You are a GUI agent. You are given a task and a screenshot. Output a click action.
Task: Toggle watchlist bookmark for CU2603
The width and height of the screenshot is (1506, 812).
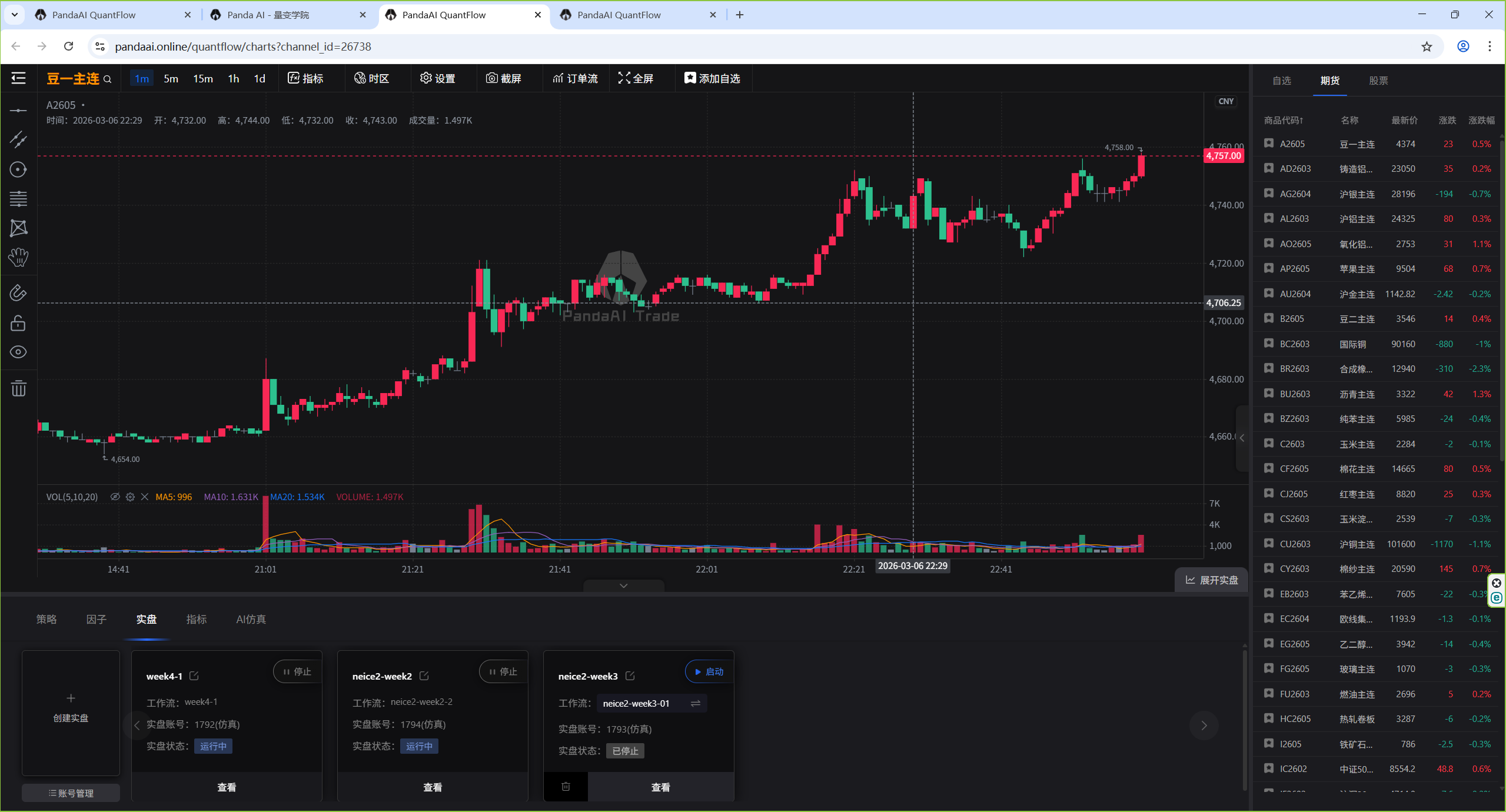1269,544
